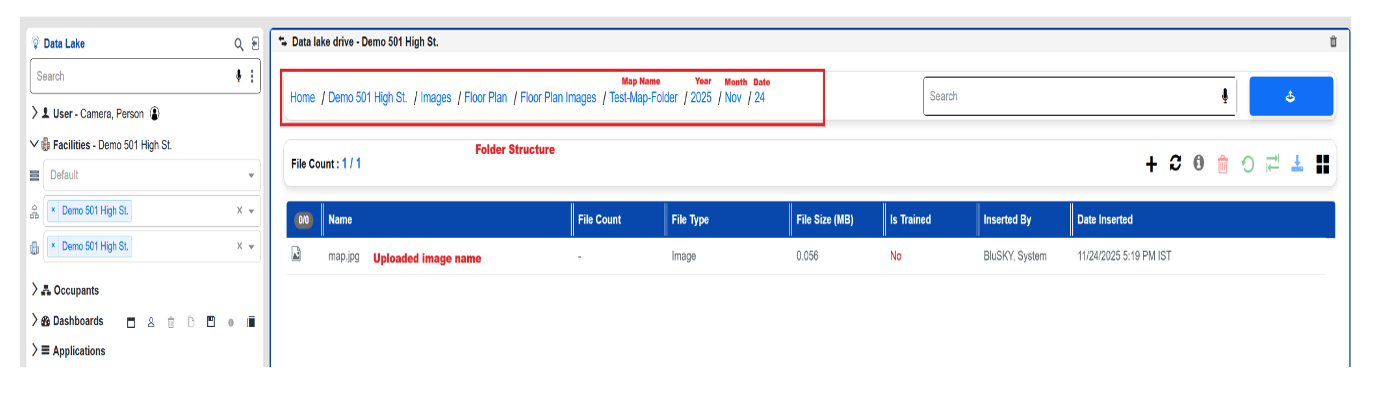Click the blue upload button
This screenshot has height=402, width=1378.
1290,97
